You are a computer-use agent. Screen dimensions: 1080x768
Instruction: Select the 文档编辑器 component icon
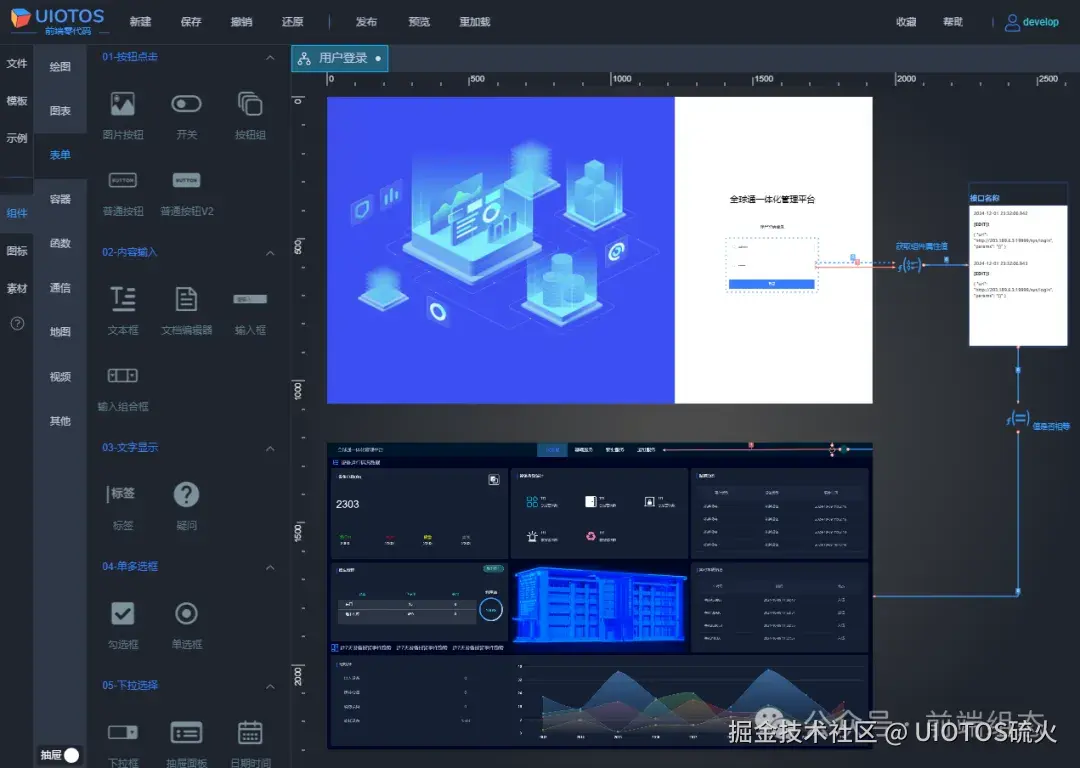coord(185,298)
